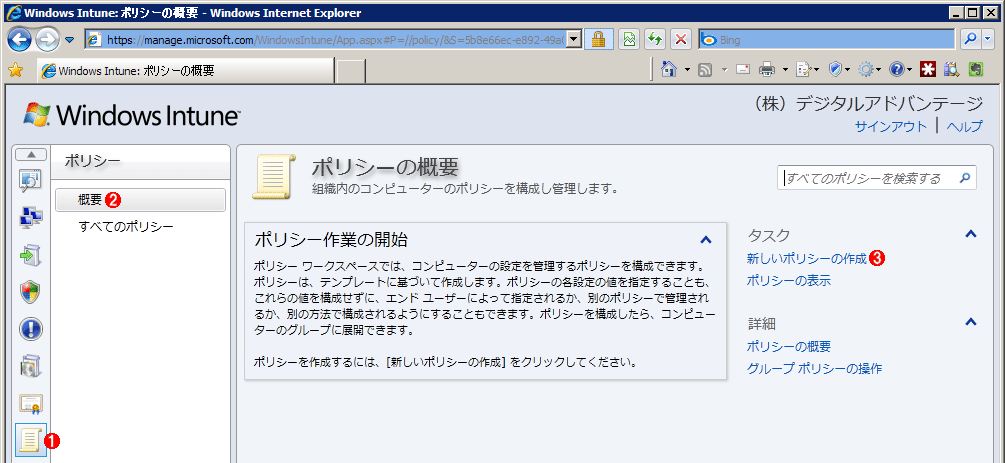Click the ポリシーの表示 task link
This screenshot has width=1005, height=463.
(789, 280)
